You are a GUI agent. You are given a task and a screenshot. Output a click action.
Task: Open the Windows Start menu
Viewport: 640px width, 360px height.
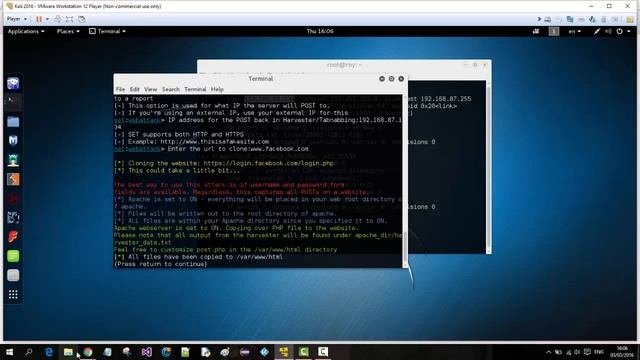(9, 352)
